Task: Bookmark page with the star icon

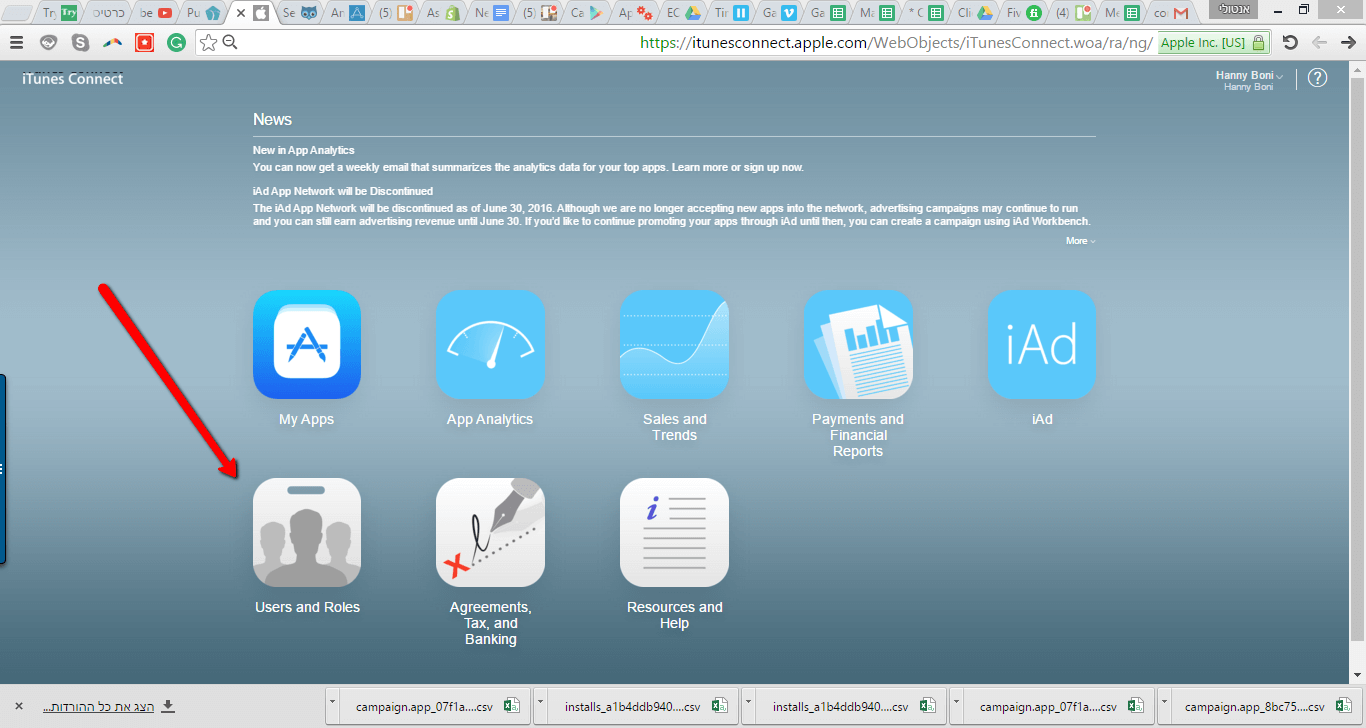Action: [x=208, y=42]
